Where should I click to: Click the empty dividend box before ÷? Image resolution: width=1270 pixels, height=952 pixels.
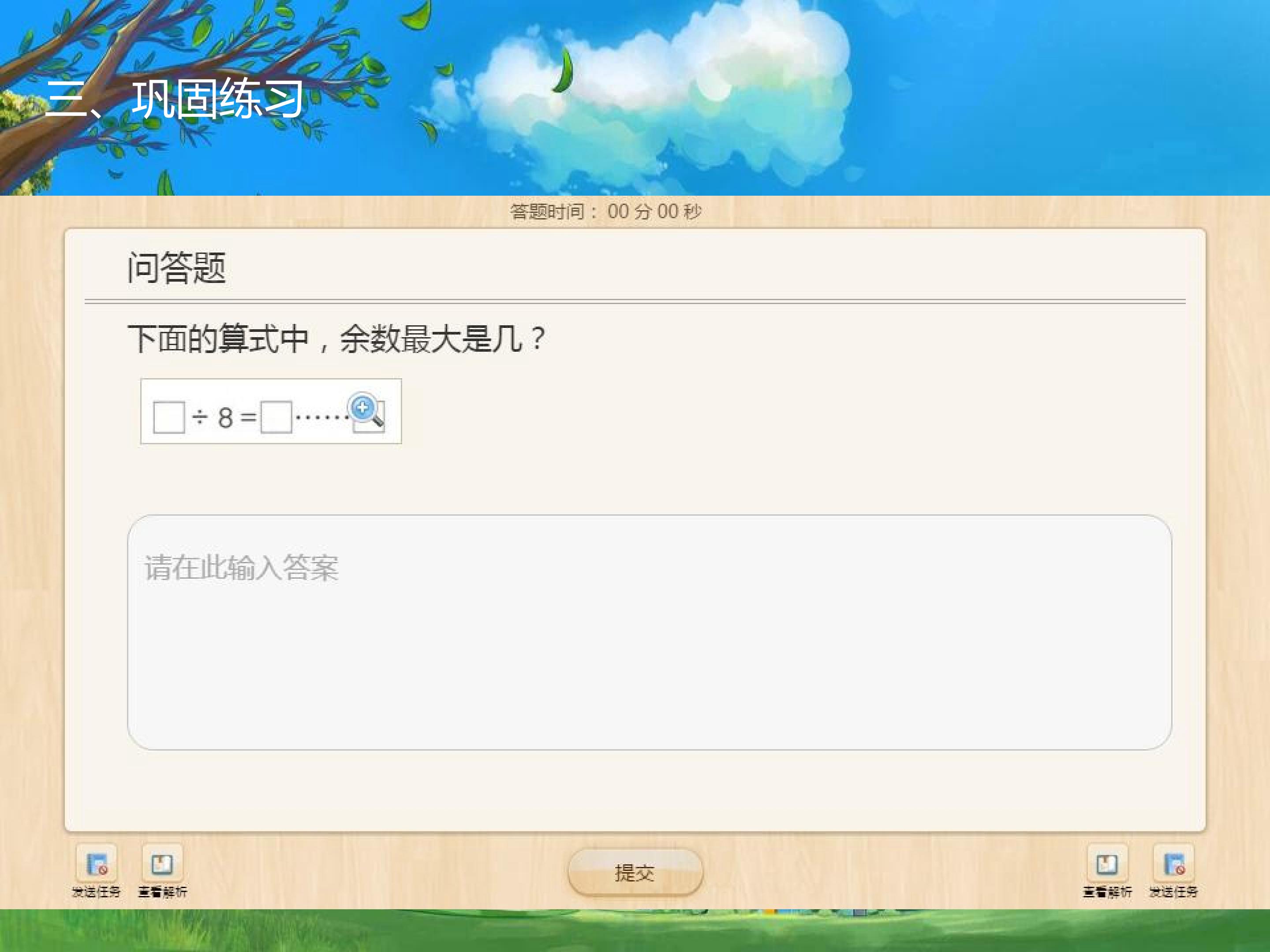coord(169,417)
